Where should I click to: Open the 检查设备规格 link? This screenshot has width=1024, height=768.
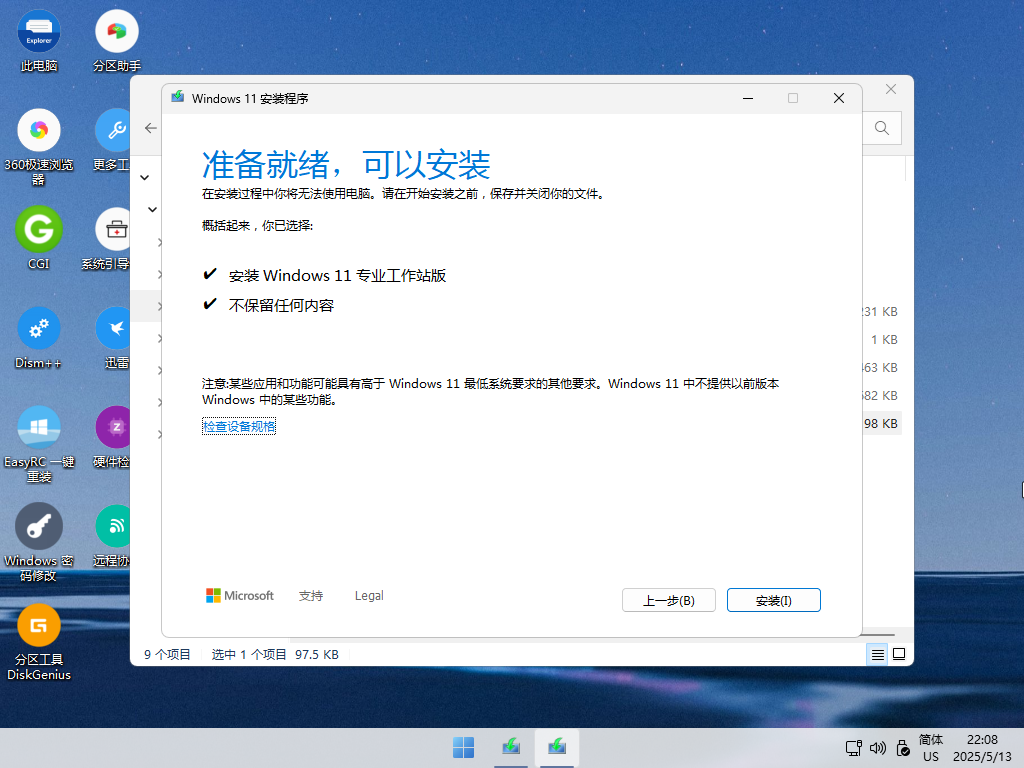tap(239, 426)
